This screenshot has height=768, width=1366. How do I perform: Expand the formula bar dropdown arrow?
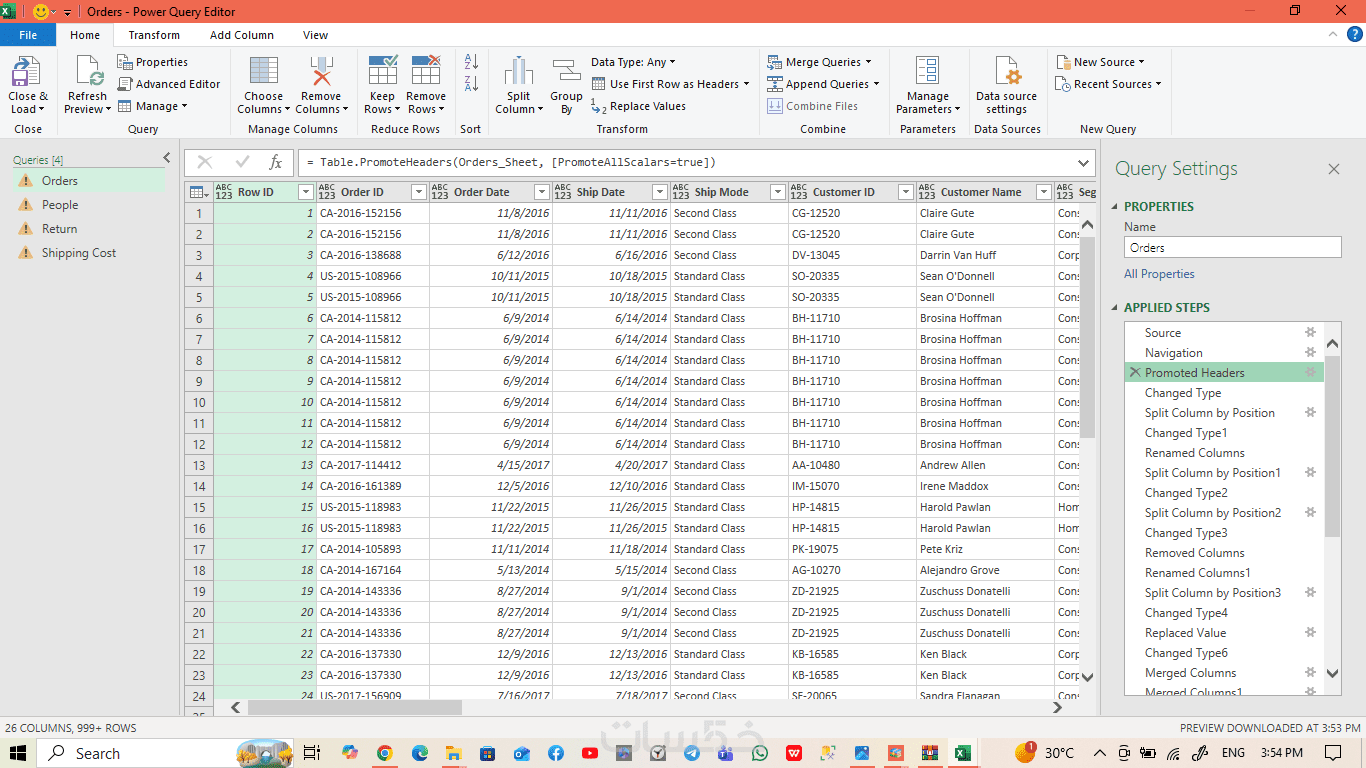coord(1084,162)
